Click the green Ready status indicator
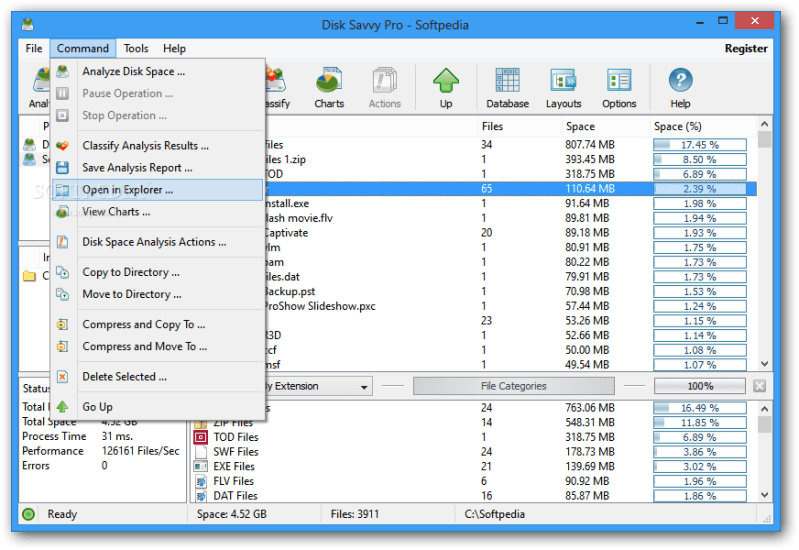This screenshot has width=799, height=550. click(29, 514)
